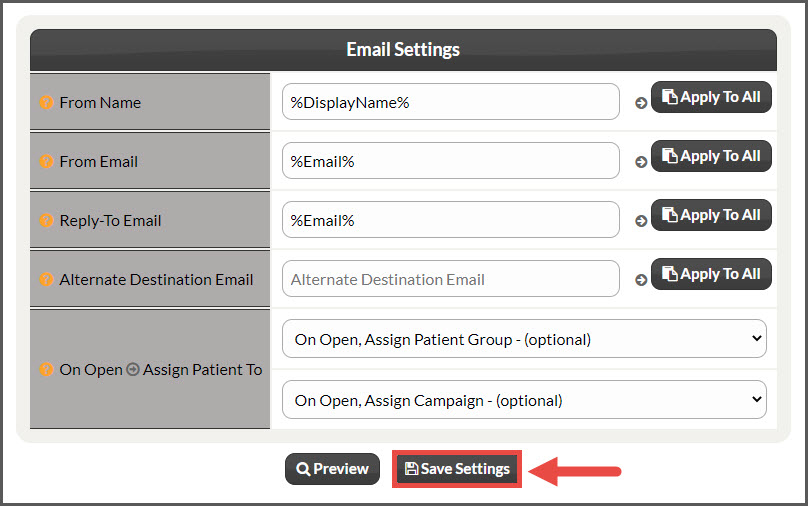The image size is (808, 506).
Task: Open the Assign Patient Group dropdown
Action: pos(524,339)
